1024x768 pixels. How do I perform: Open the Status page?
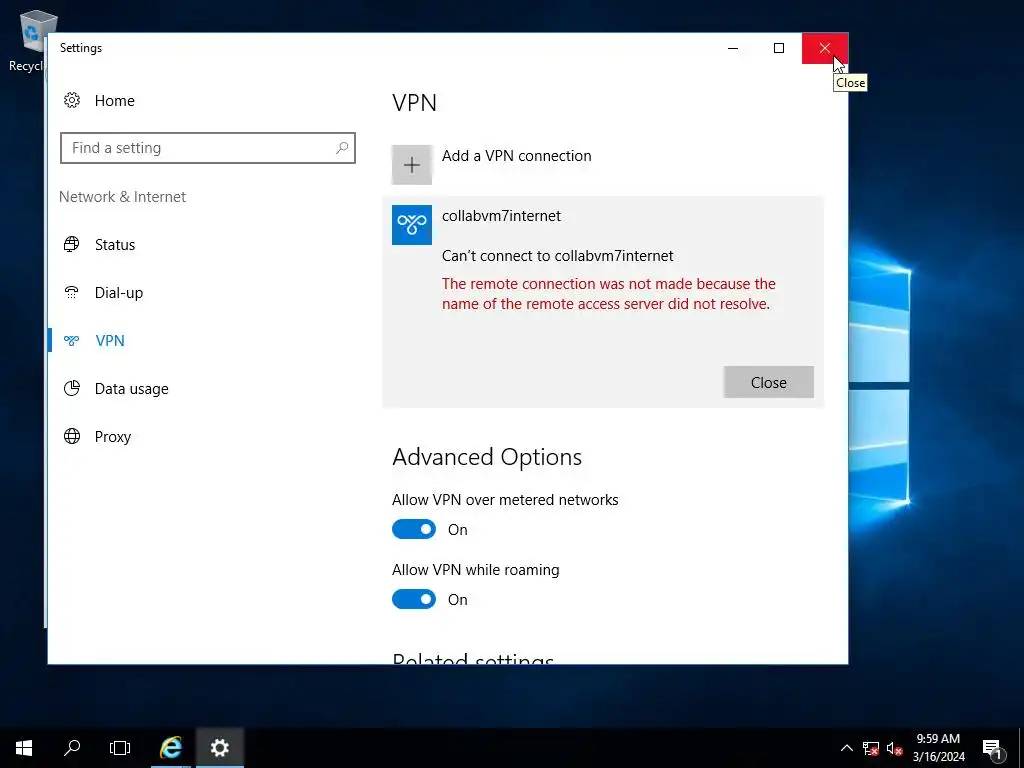tap(115, 245)
